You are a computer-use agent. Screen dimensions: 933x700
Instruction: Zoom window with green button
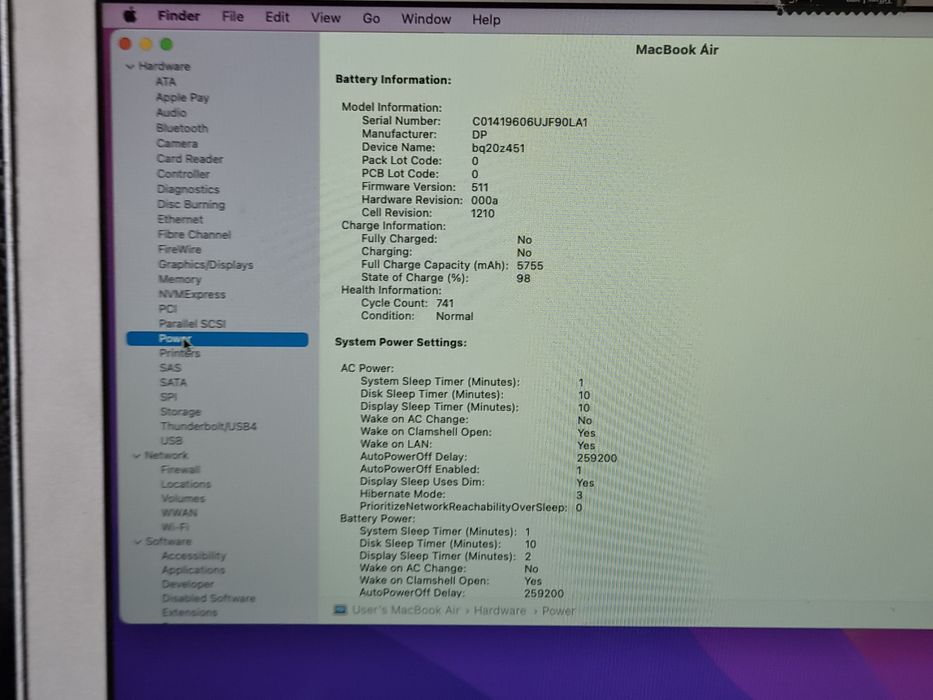(167, 44)
